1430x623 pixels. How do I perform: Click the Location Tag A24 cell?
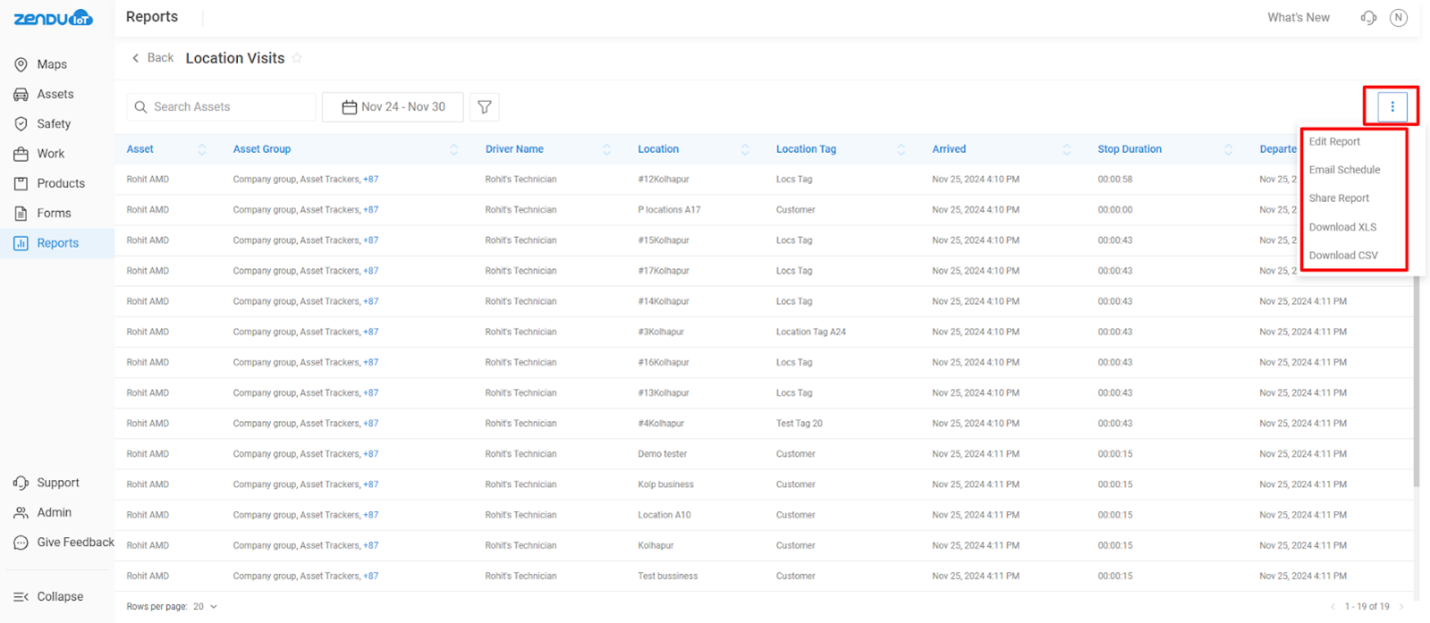[811, 332]
